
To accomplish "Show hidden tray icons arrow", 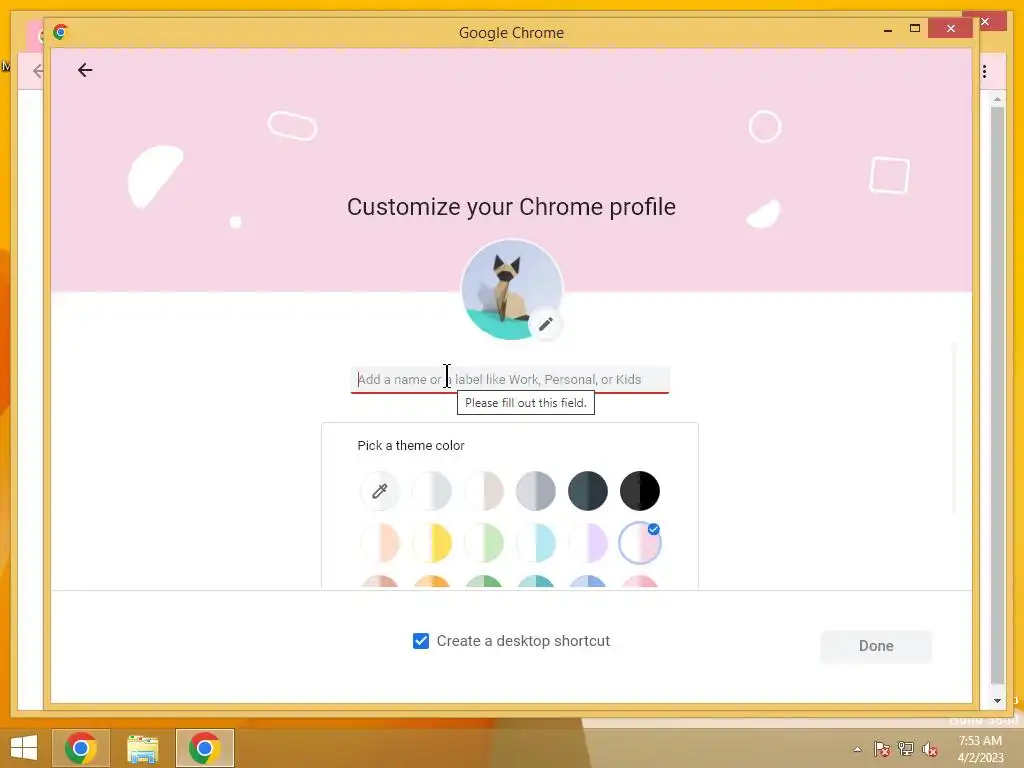I will click(x=857, y=749).
